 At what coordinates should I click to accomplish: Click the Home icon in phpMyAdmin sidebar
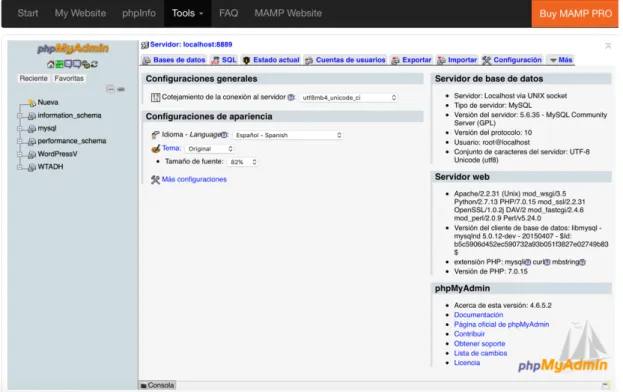(x=50, y=64)
